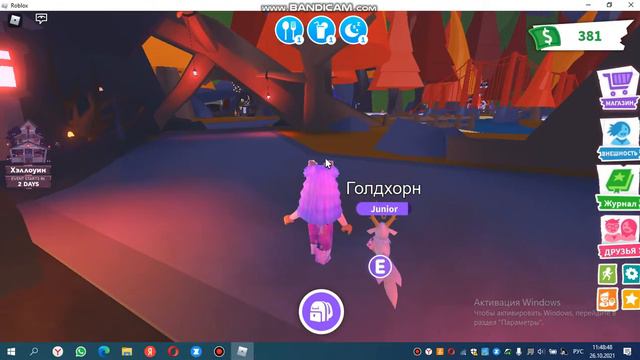This screenshot has width=640, height=360.
Task: Click the Junior pet age badge
Action: pos(383,209)
